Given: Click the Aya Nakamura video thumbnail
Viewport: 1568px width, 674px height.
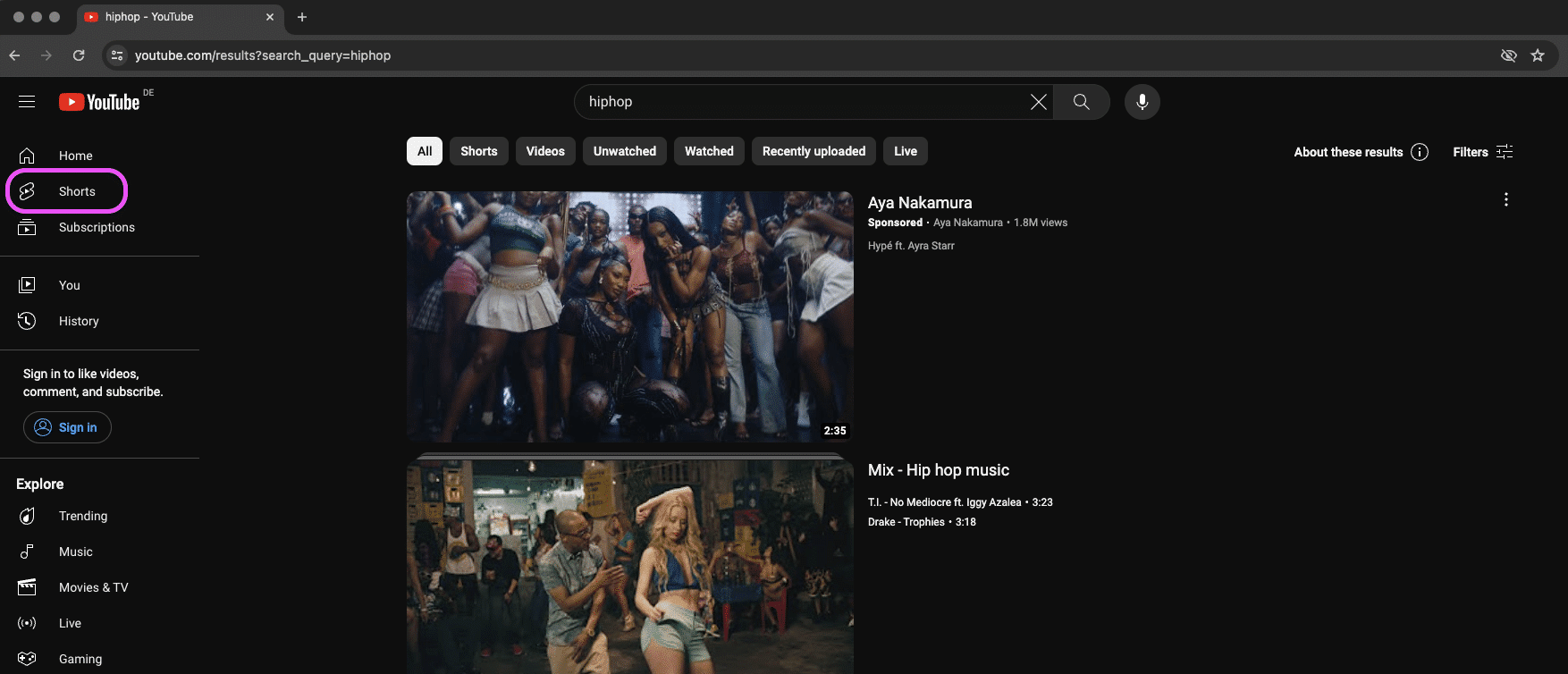Looking at the screenshot, I should click(x=629, y=316).
